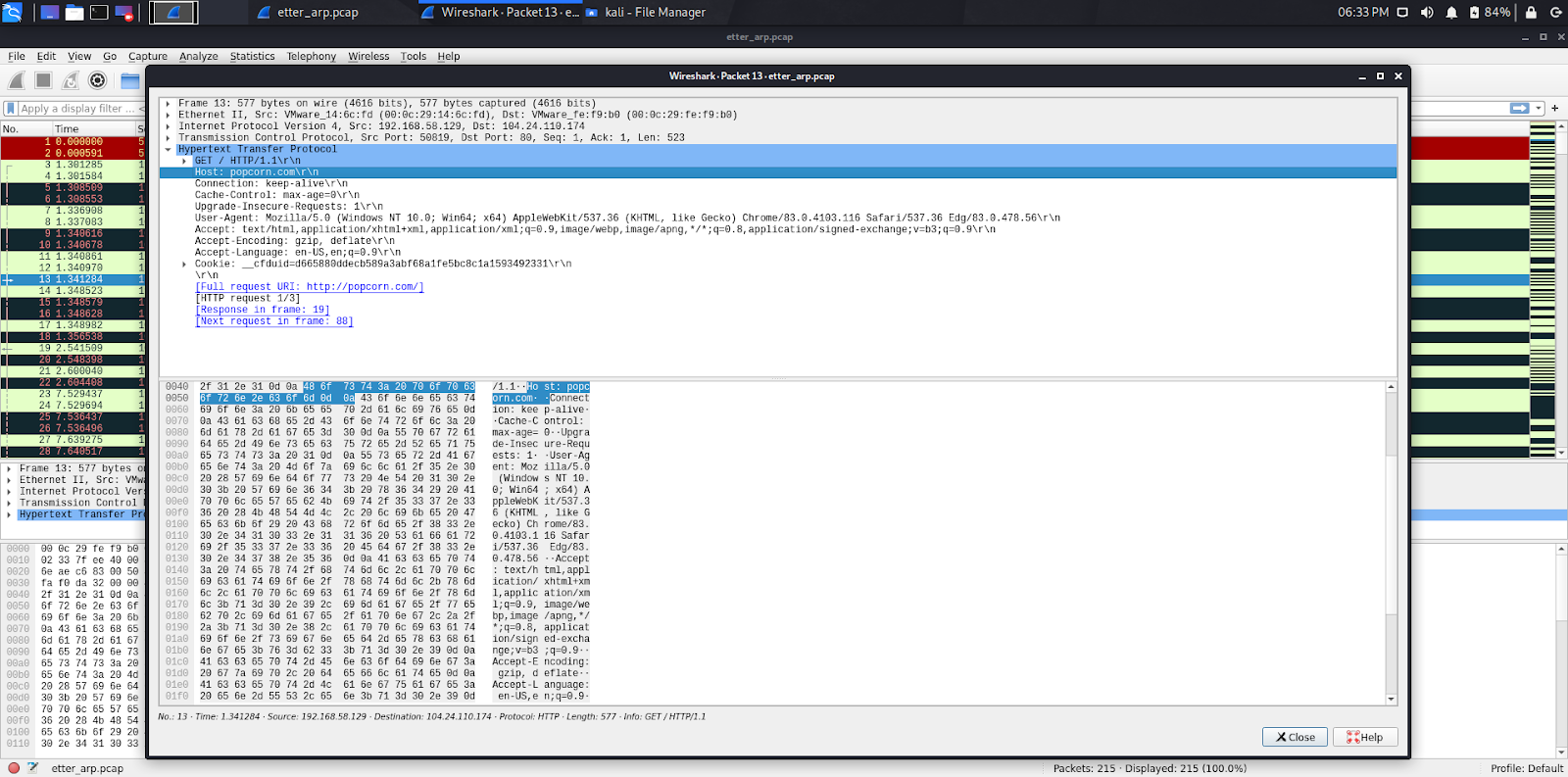Open the display monitor tray icon
This screenshot has height=777, width=1568.
(x=1402, y=13)
